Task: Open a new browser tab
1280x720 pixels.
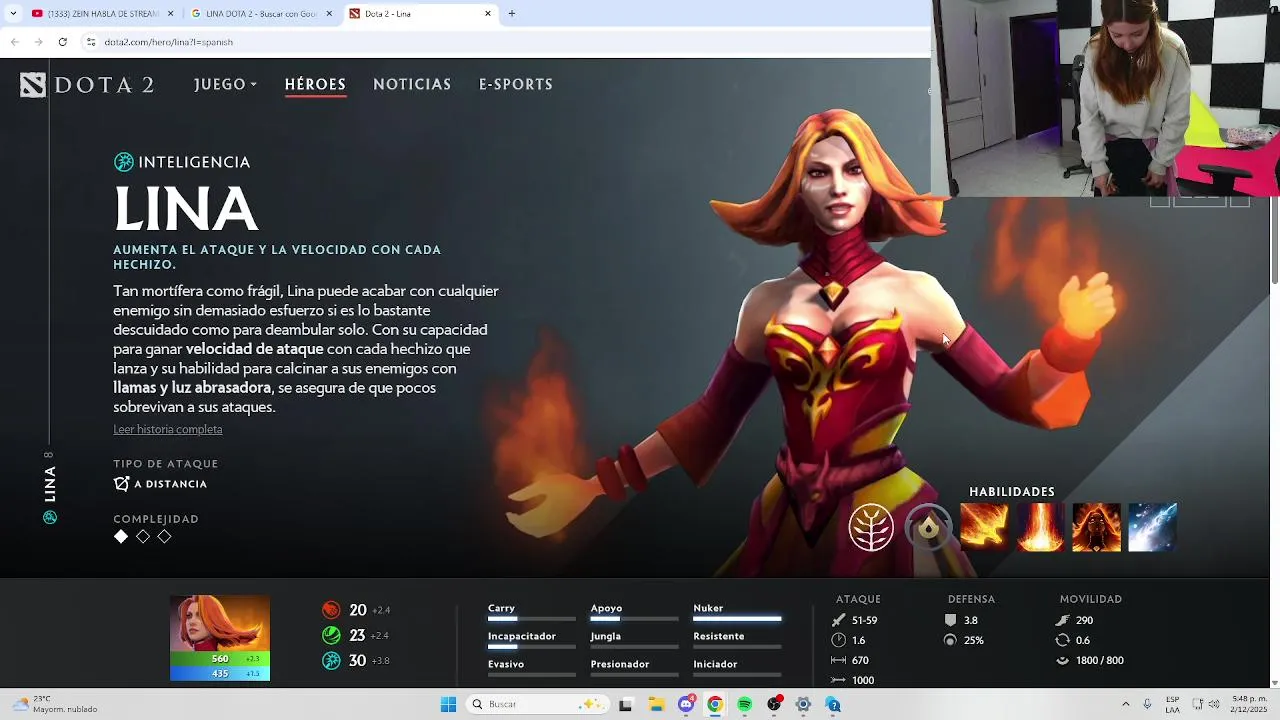Action: (512, 14)
